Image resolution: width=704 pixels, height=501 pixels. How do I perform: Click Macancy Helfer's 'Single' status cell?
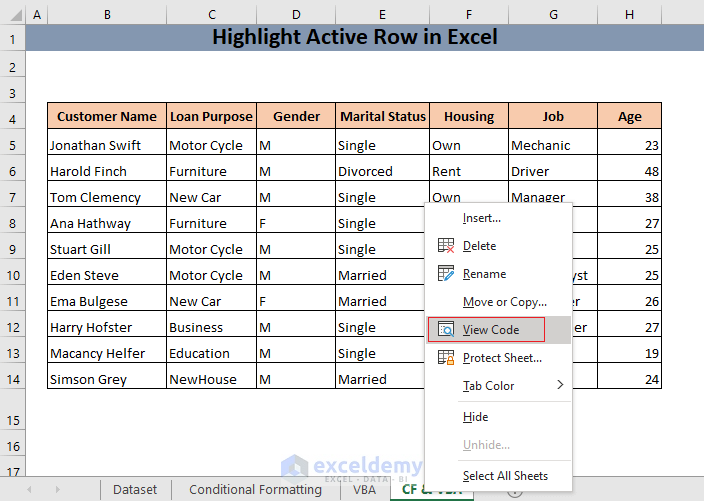click(380, 350)
